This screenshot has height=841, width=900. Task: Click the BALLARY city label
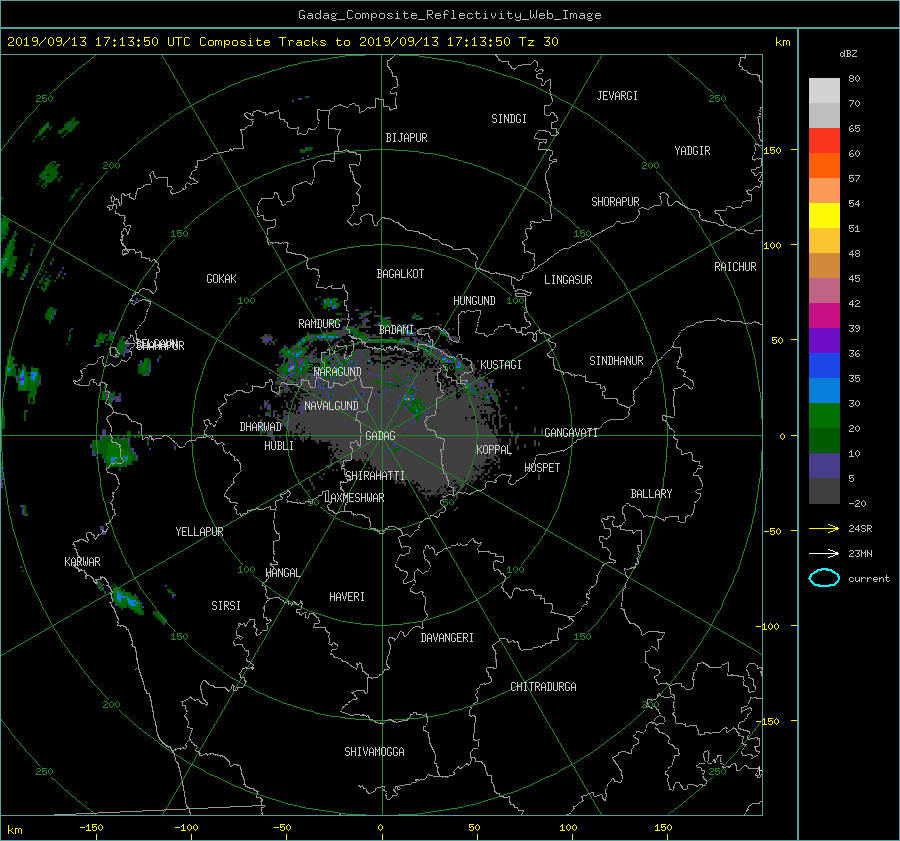click(x=651, y=494)
